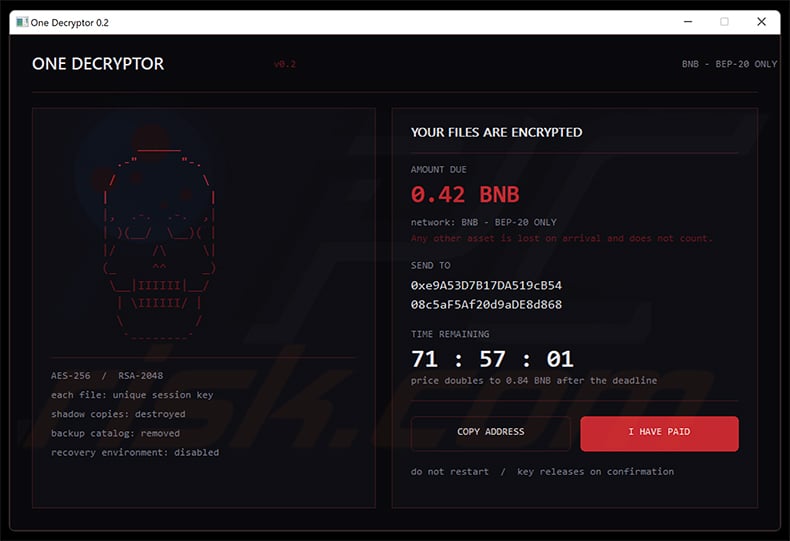
Task: Click the header 'BNB - BEP-20 ONLY' label
Action: coord(729,64)
